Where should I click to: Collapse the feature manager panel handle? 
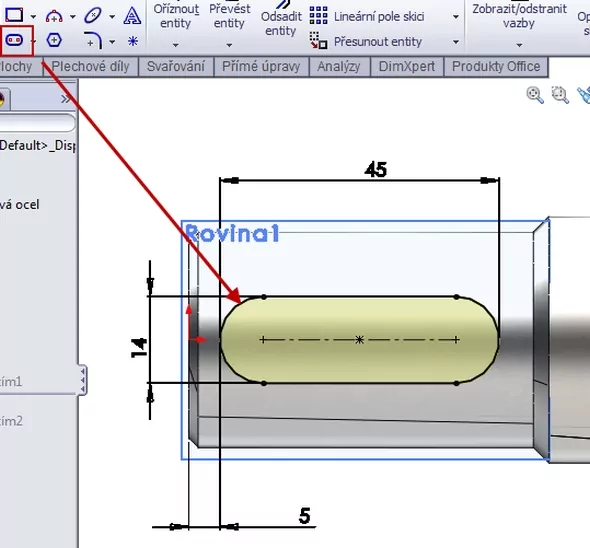click(82, 380)
